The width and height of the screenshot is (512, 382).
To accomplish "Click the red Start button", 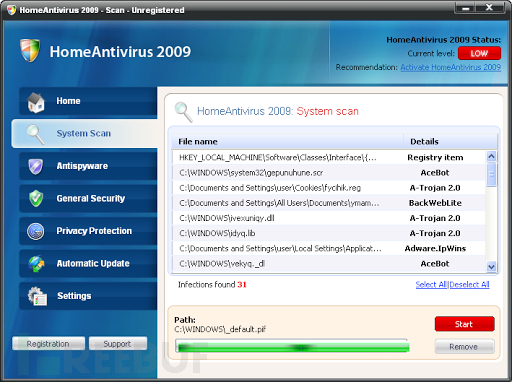I will (464, 324).
